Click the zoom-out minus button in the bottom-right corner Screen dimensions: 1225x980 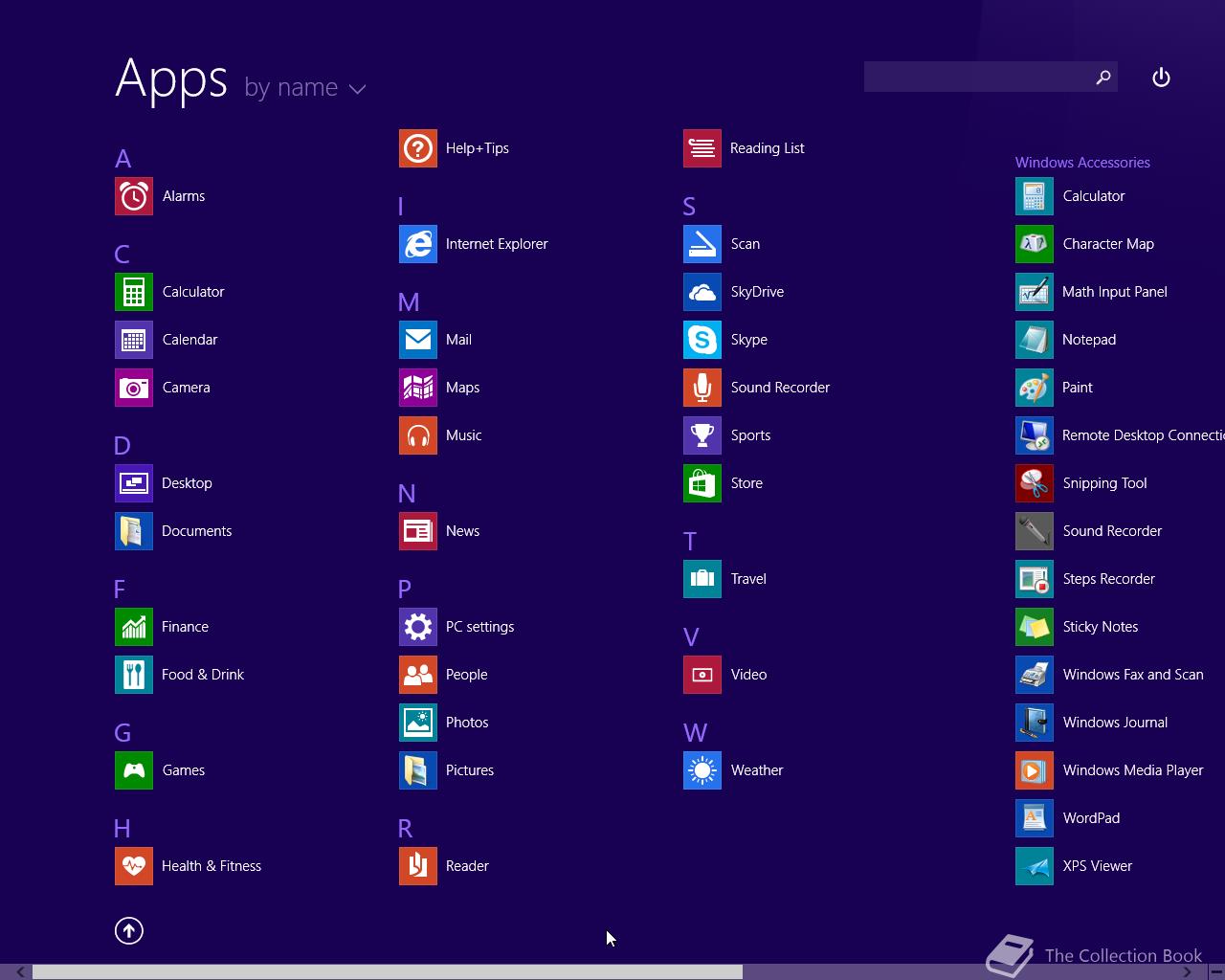click(1215, 972)
